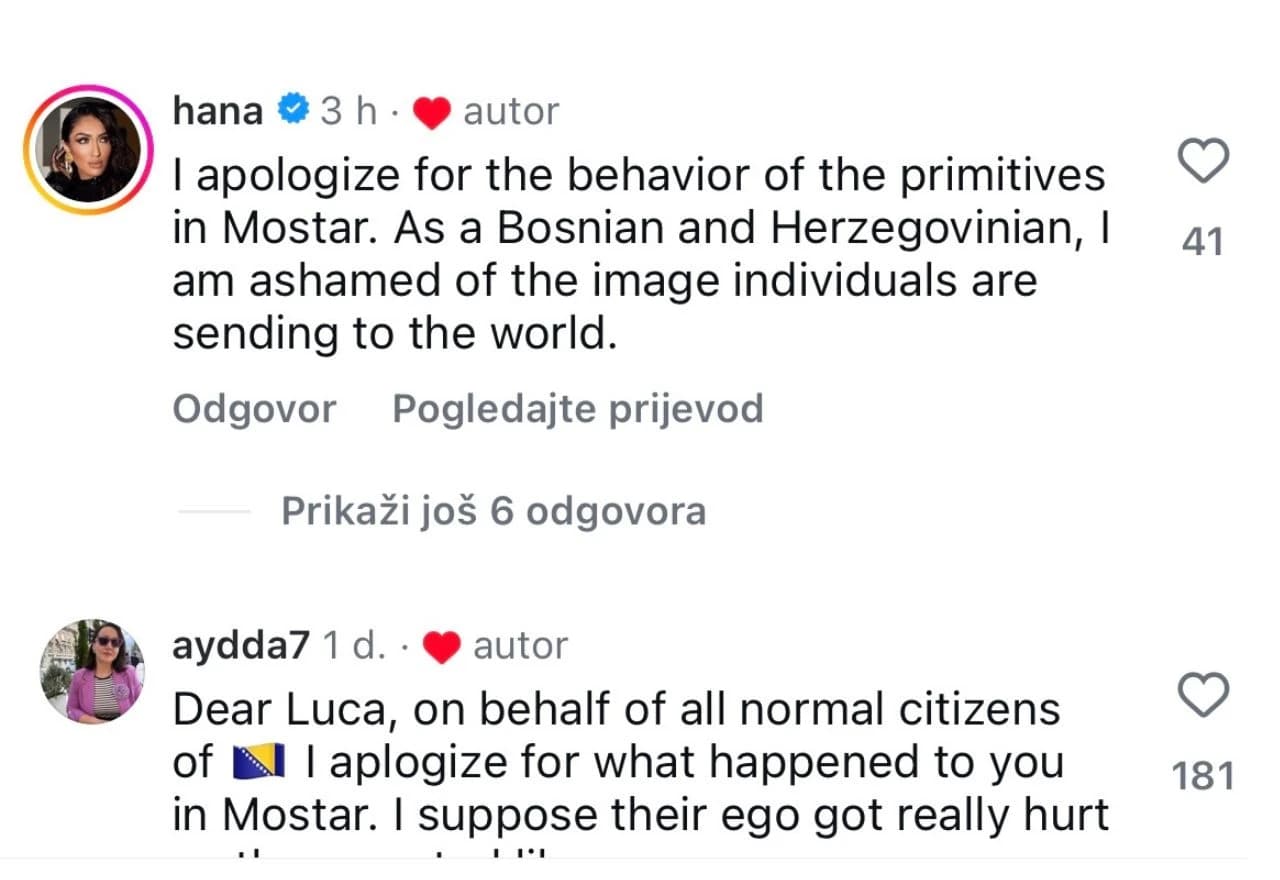Screen dimensions: 1280x880
Task: Open aydda7's username link
Action: point(240,645)
